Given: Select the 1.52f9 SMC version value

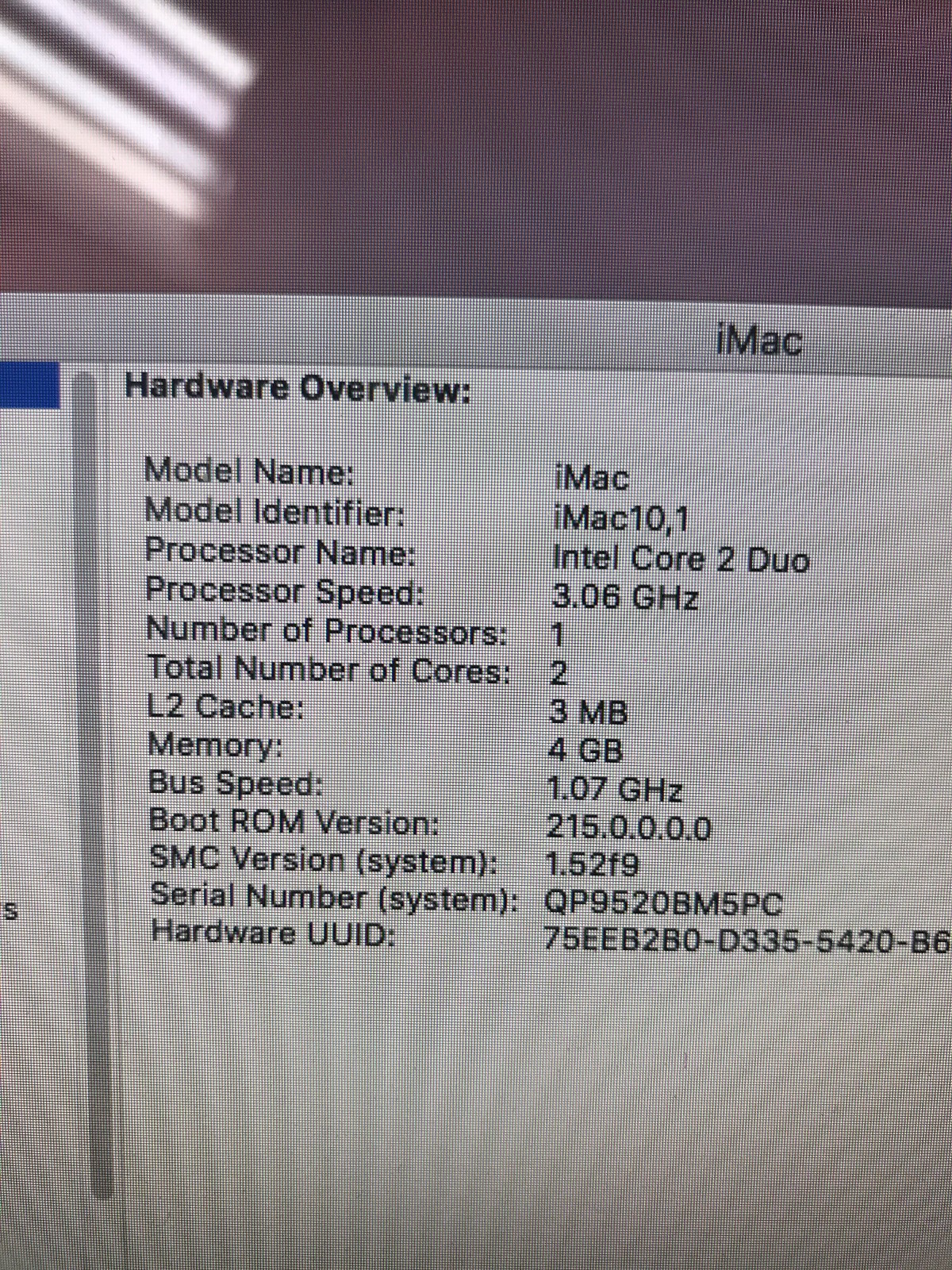Looking at the screenshot, I should [592, 864].
